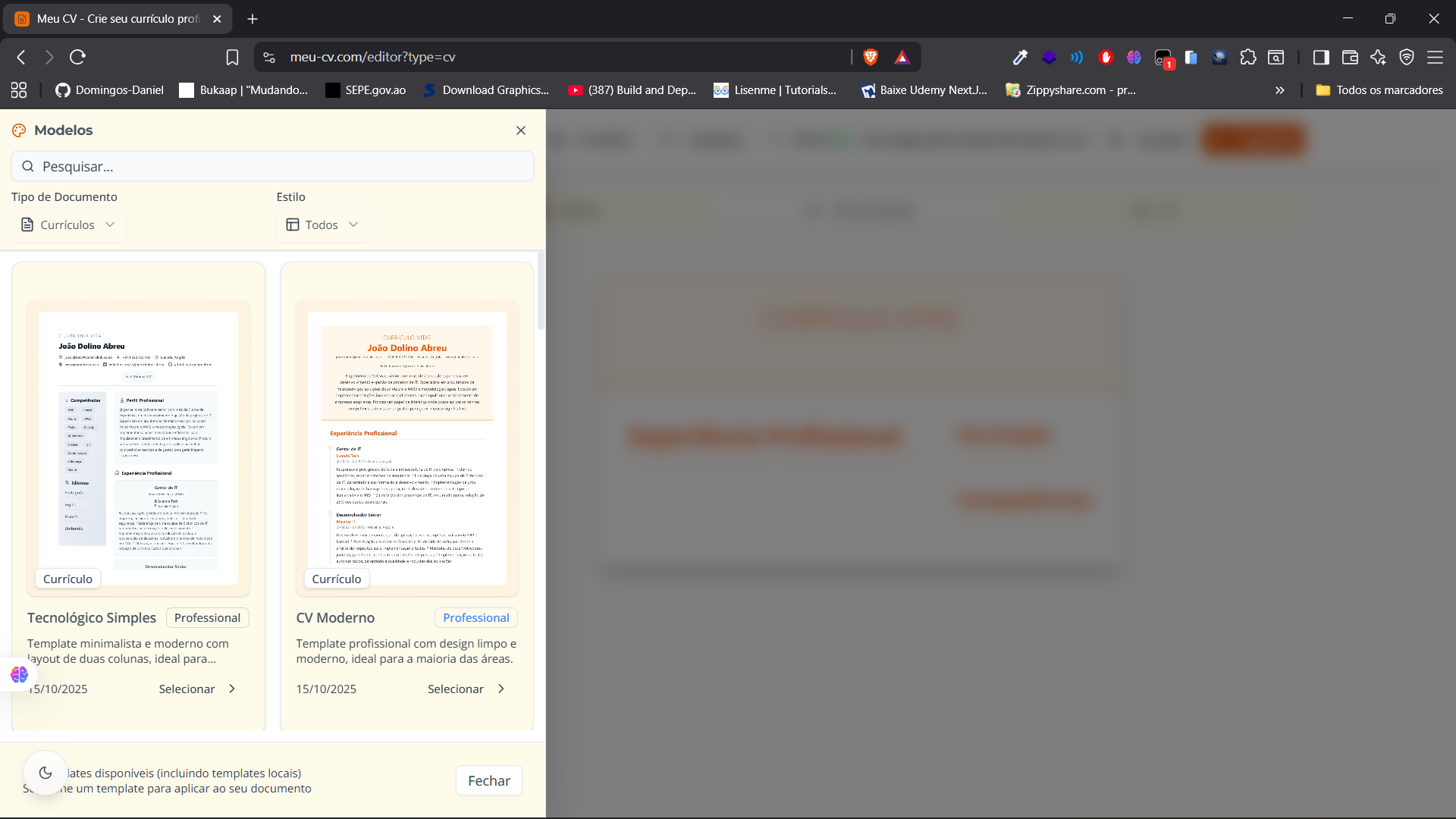
Task: Click the extension icon showing 1 notification
Action: tap(1163, 57)
